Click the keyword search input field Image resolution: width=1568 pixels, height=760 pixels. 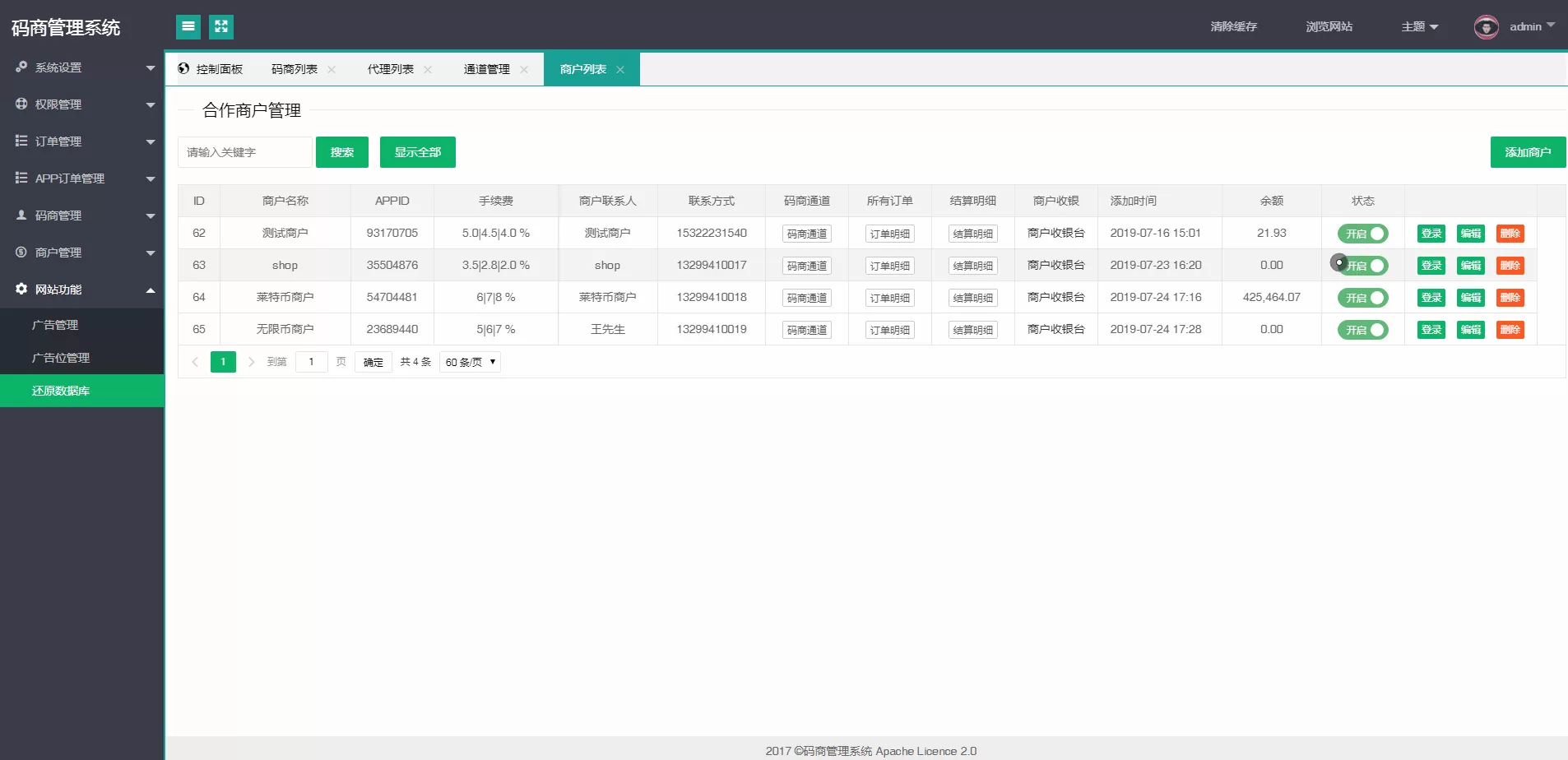(244, 152)
